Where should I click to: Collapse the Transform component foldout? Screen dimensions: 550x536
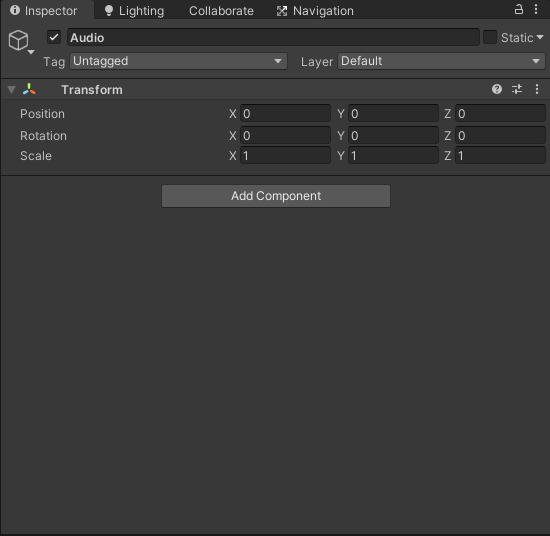tap(12, 90)
